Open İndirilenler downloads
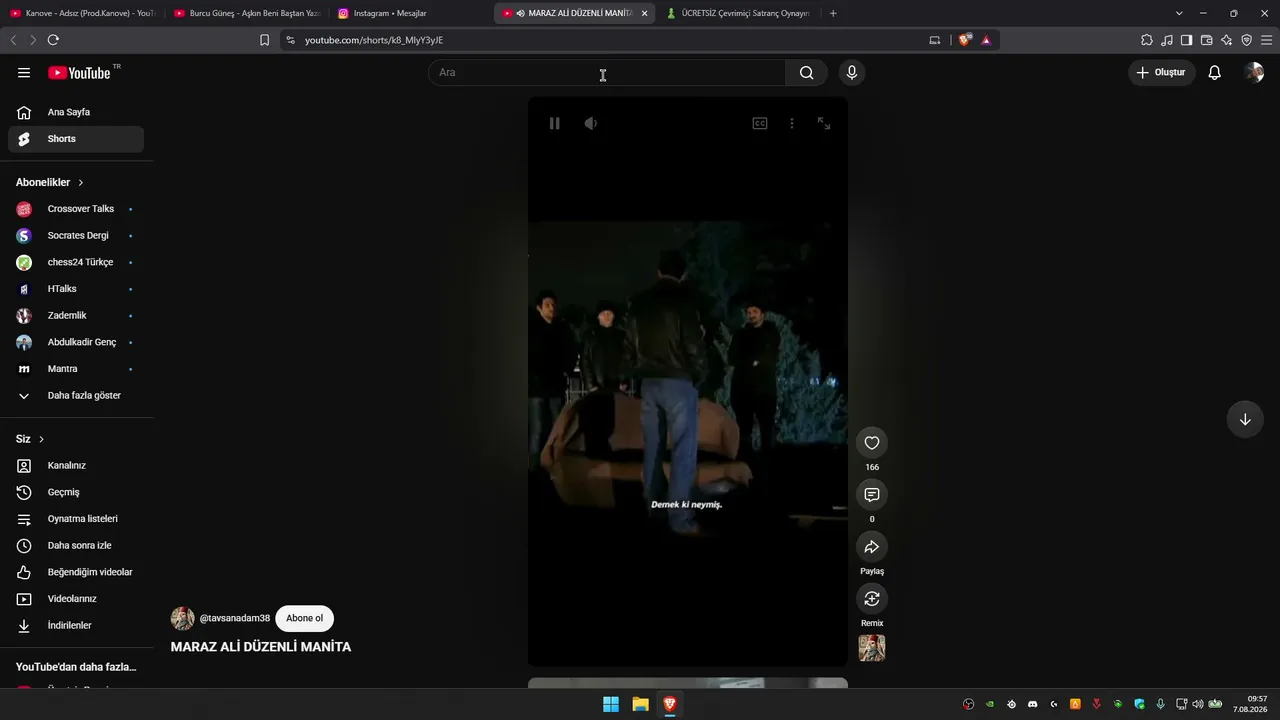 click(x=76, y=626)
